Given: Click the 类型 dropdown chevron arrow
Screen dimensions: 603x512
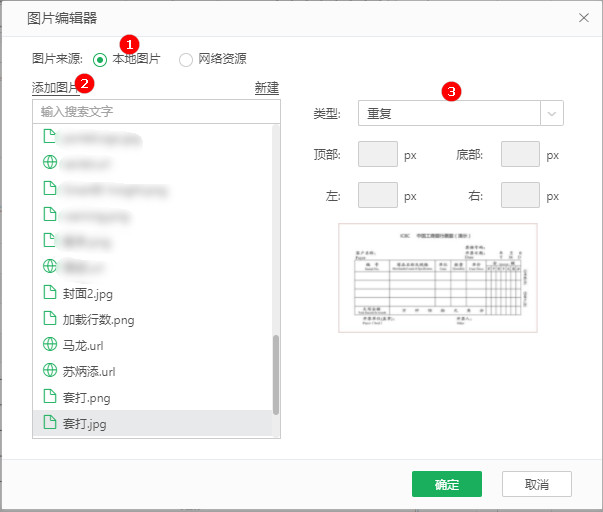Looking at the screenshot, I should tap(551, 113).
